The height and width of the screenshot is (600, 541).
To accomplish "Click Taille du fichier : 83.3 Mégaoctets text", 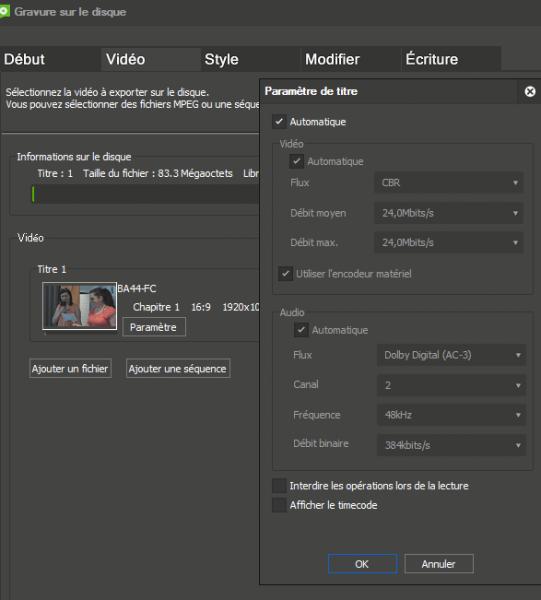I will point(158,173).
